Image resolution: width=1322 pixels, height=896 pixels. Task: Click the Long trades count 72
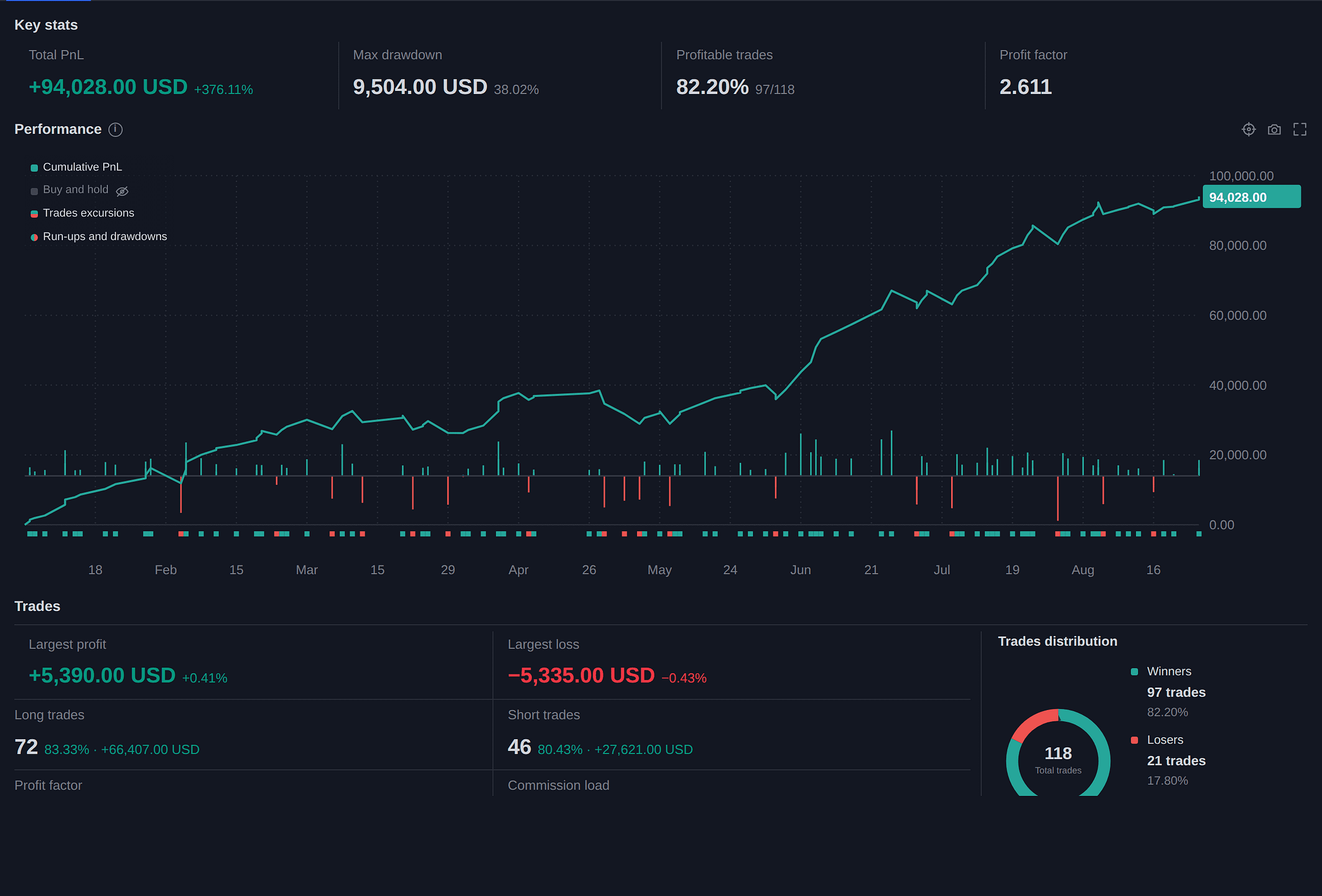[x=26, y=747]
